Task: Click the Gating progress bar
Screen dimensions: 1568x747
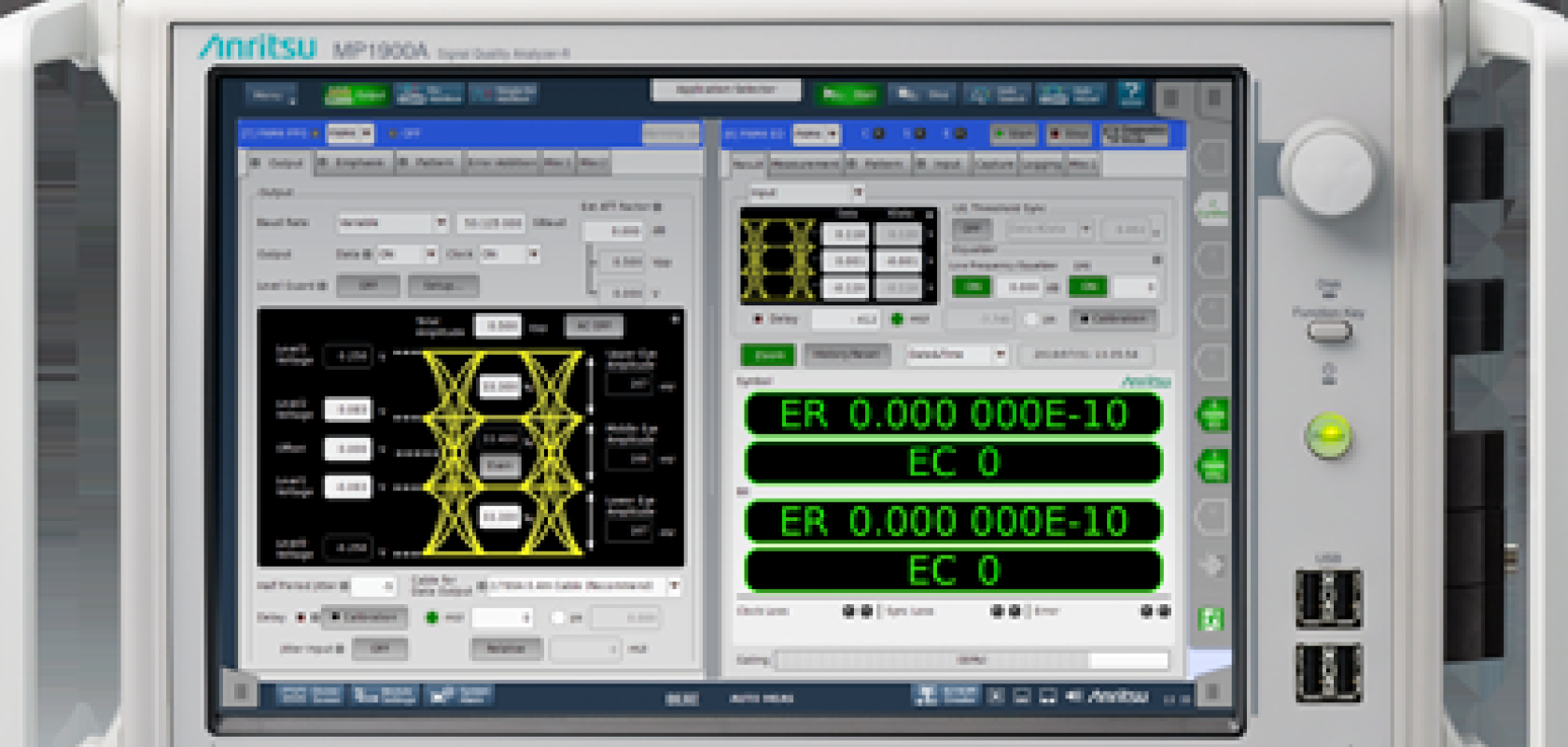Action: coord(971,660)
